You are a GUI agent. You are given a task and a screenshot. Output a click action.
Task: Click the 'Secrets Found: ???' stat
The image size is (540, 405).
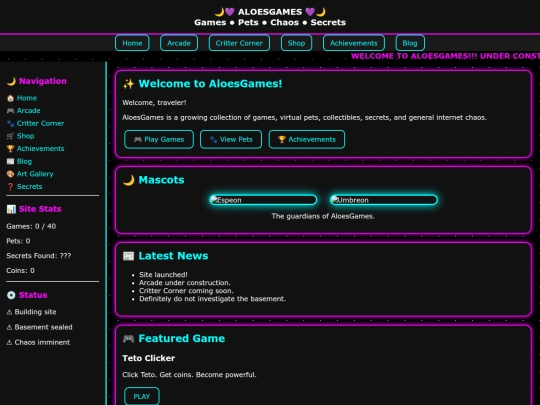tap(39, 256)
